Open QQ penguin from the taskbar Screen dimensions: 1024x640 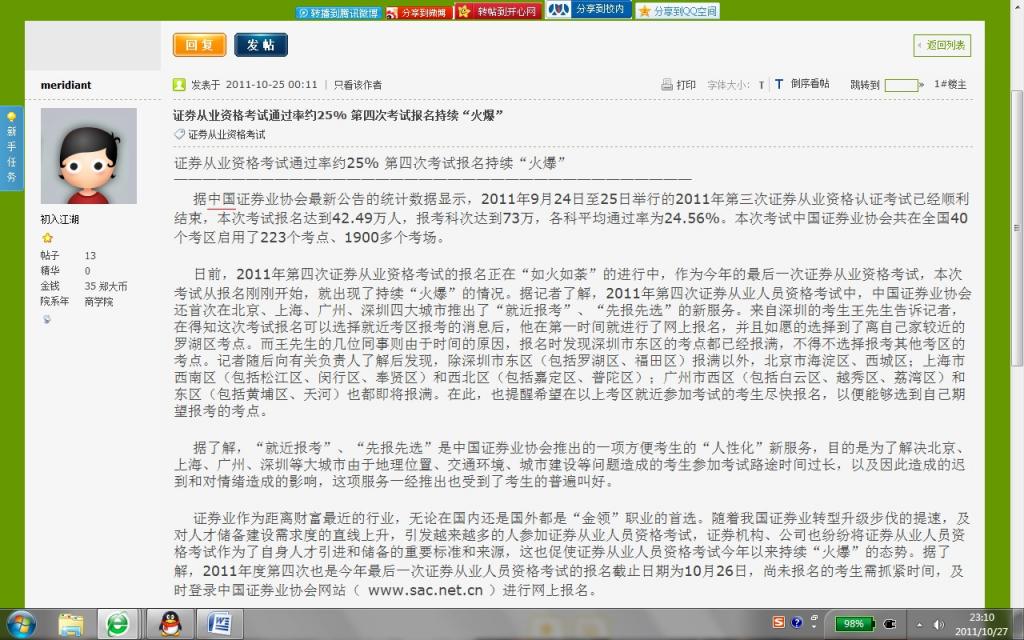click(170, 624)
